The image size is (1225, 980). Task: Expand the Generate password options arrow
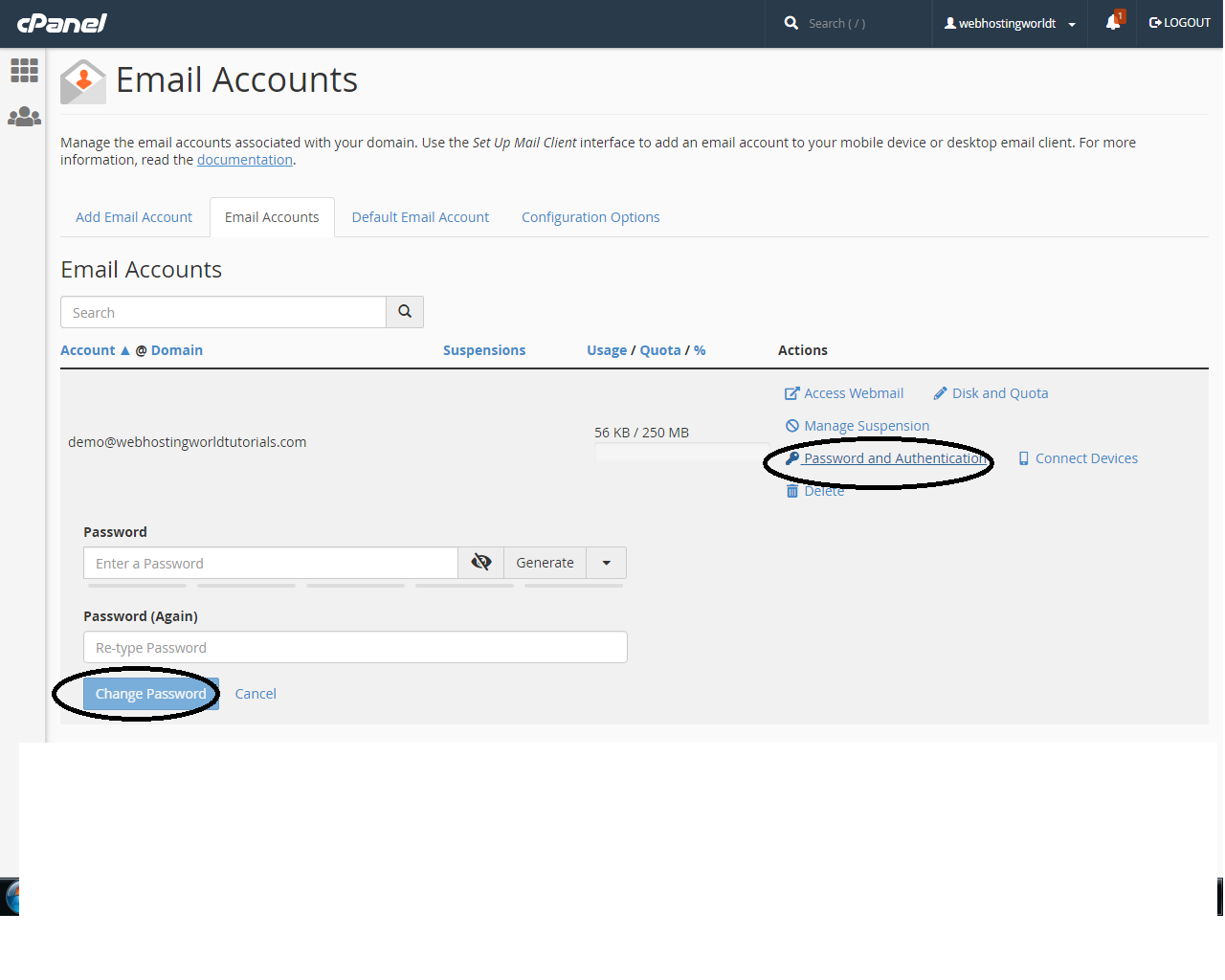point(605,562)
